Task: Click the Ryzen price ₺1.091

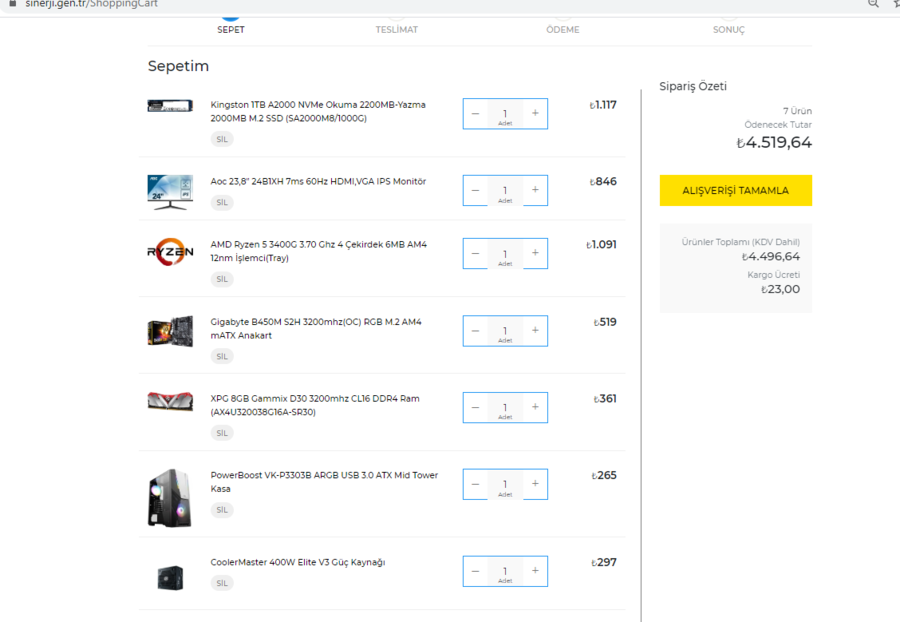Action: (601, 244)
